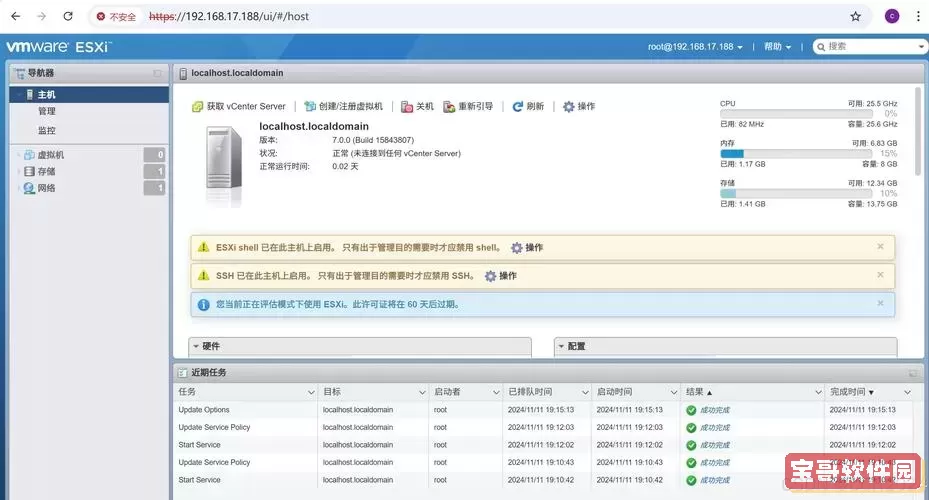This screenshot has height=500, width=929.
Task: Click Start Service at 19:12:02
Action: pos(199,445)
